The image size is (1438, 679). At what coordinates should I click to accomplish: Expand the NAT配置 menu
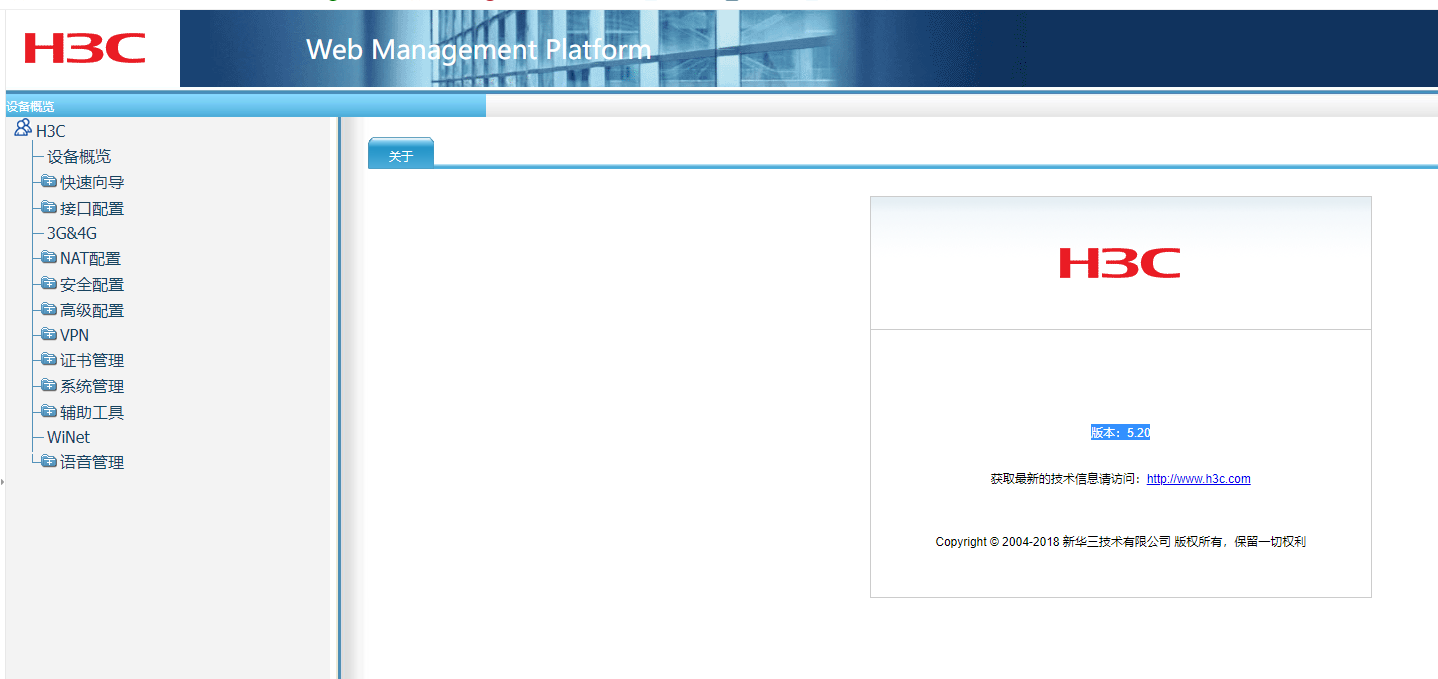[x=90, y=258]
